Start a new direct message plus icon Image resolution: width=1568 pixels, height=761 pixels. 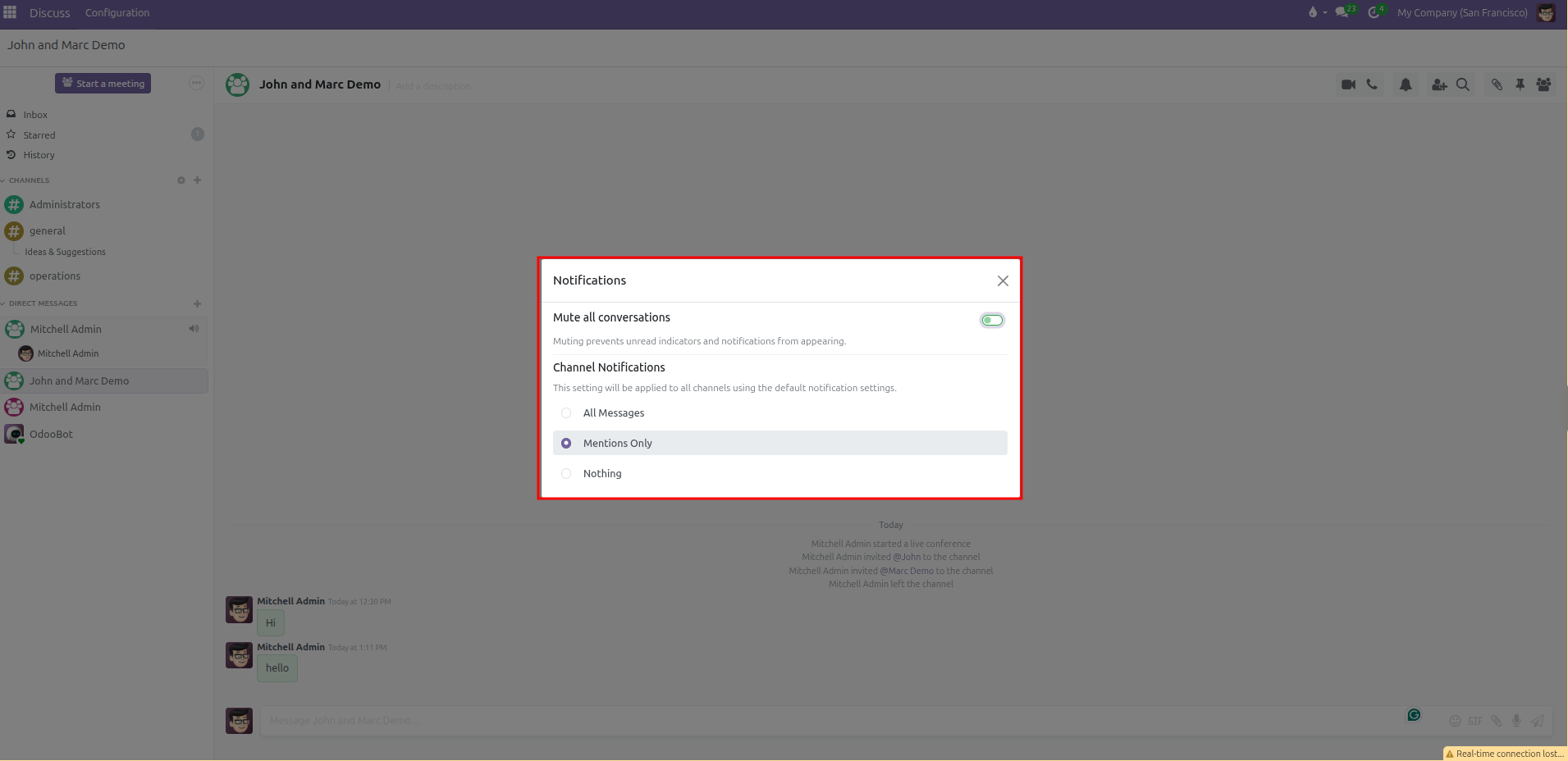tap(197, 303)
